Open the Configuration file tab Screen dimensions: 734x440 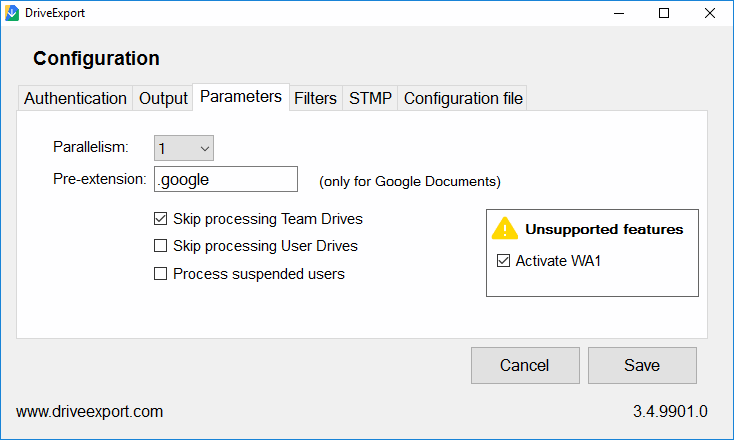coord(463,98)
